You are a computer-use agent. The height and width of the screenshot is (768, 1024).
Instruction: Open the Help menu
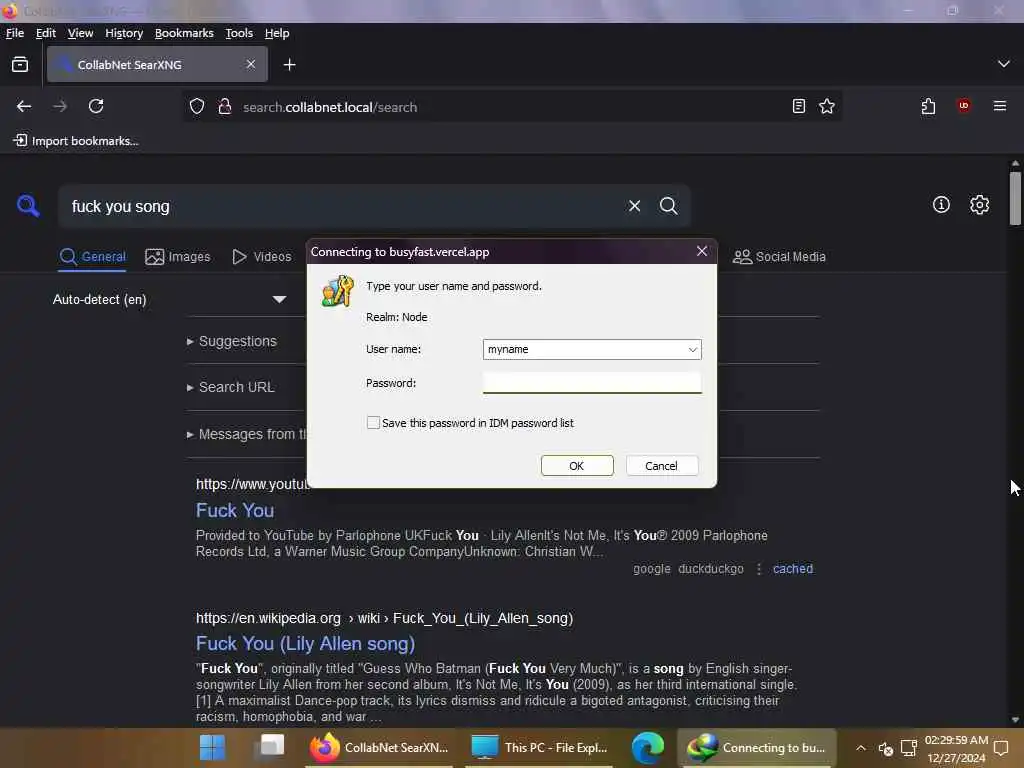coord(277,33)
